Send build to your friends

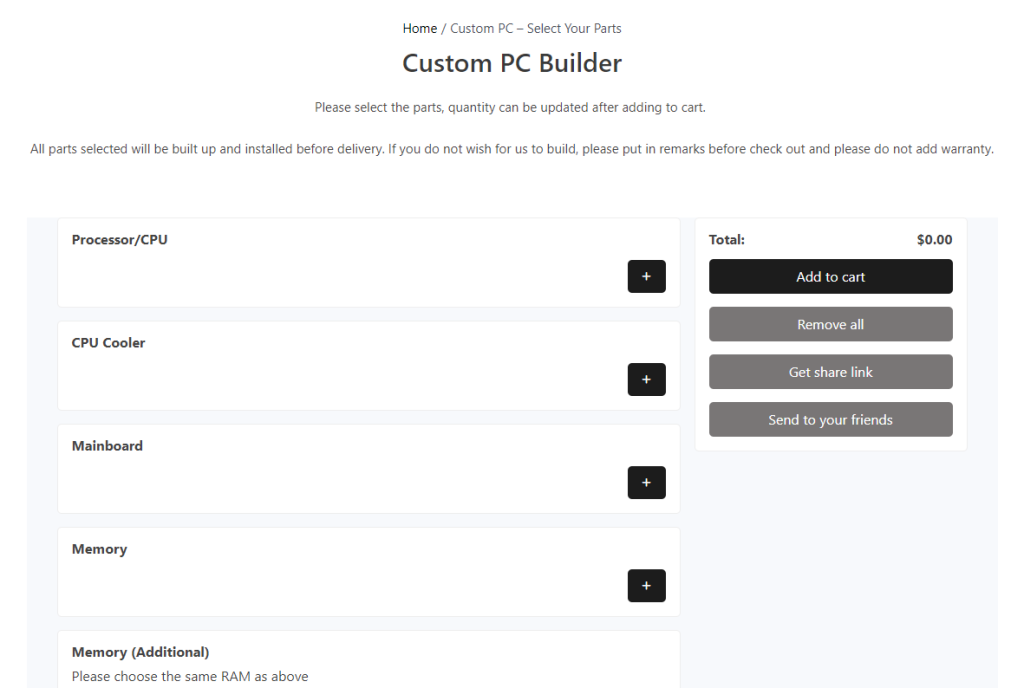(831, 420)
